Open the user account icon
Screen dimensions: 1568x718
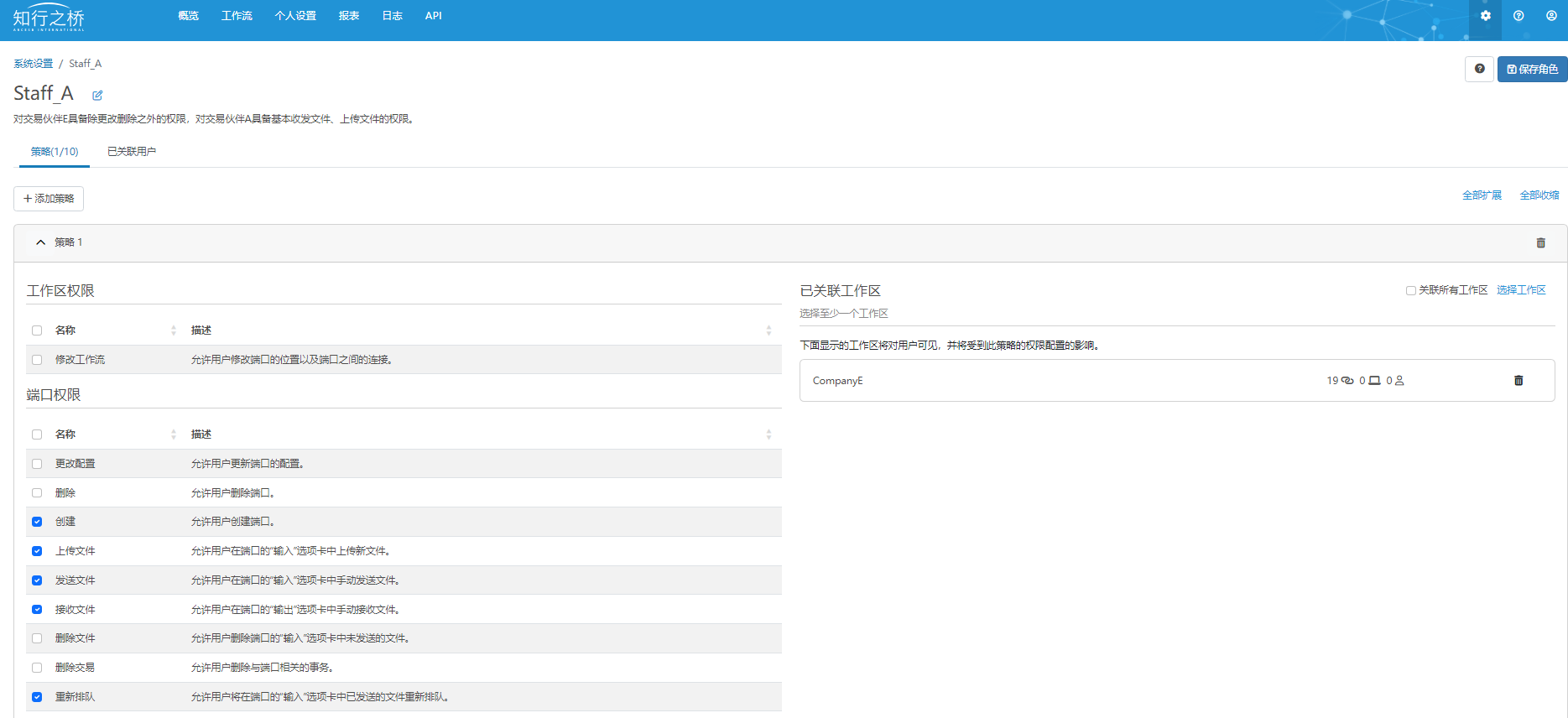click(x=1551, y=16)
